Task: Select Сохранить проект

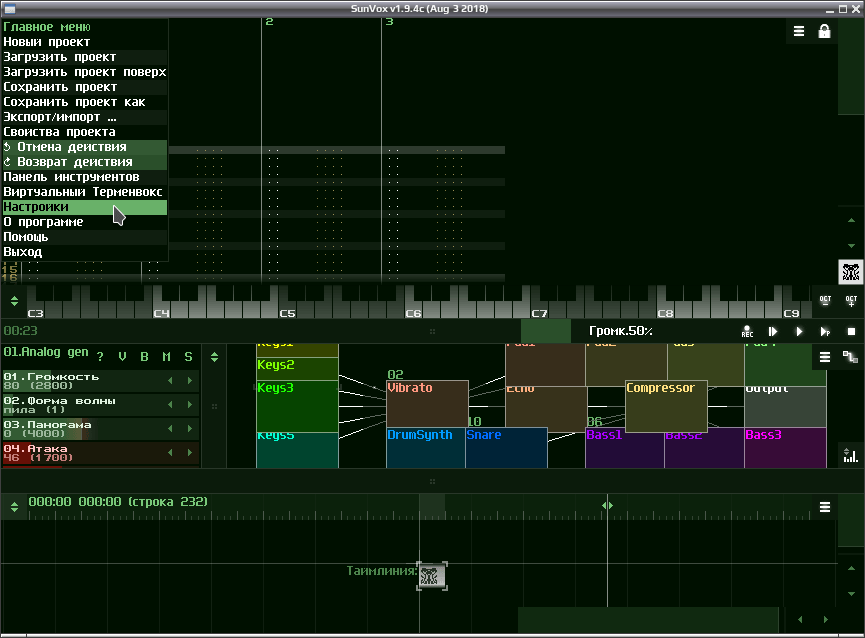Action: [x=84, y=87]
